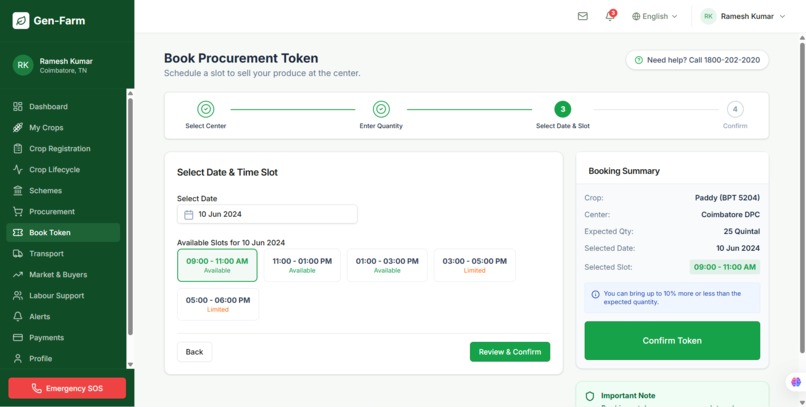
Task: Click step 1 Select Center circle
Action: coord(206,109)
